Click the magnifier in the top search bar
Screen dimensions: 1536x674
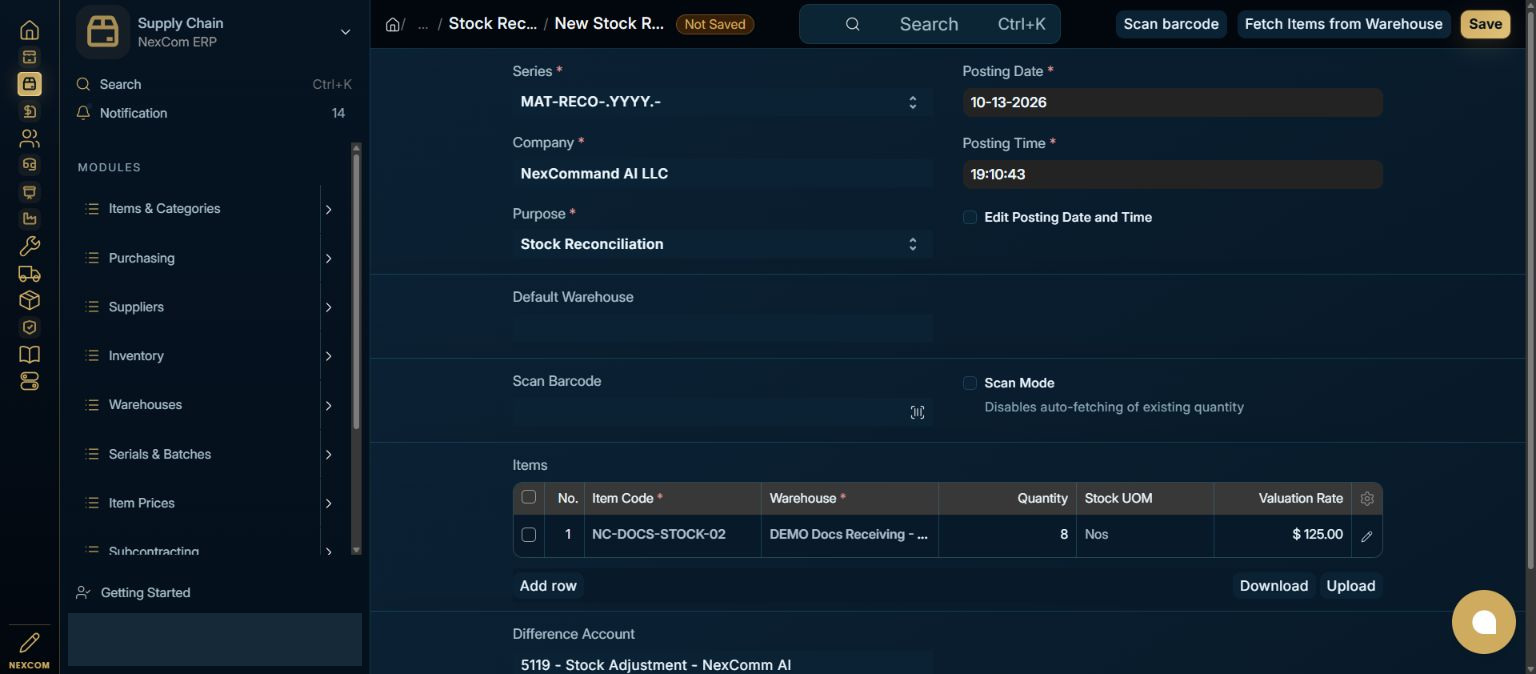pos(852,24)
